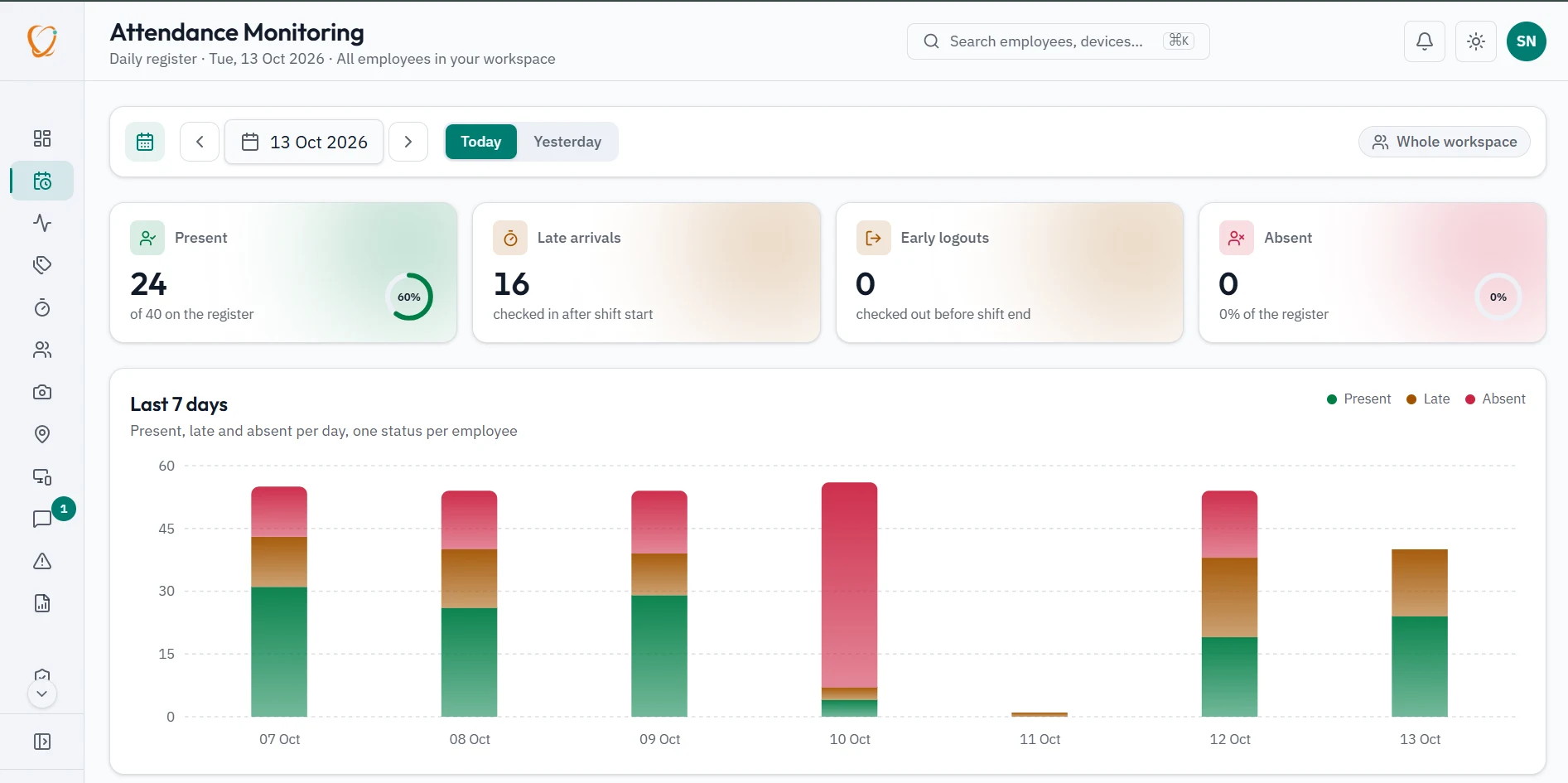1568x783 pixels.
Task: Click the 10 Oct chart bar
Action: 850,599
